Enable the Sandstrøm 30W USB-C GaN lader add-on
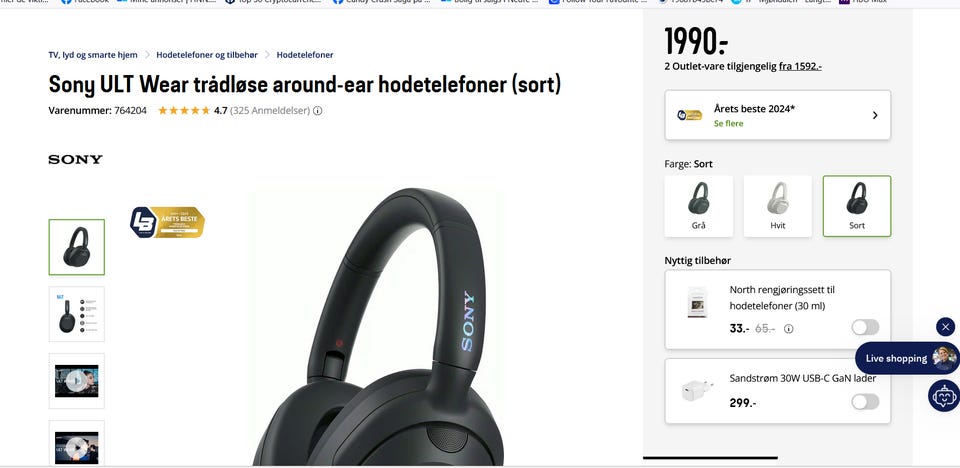The width and height of the screenshot is (960, 468). pos(865,402)
